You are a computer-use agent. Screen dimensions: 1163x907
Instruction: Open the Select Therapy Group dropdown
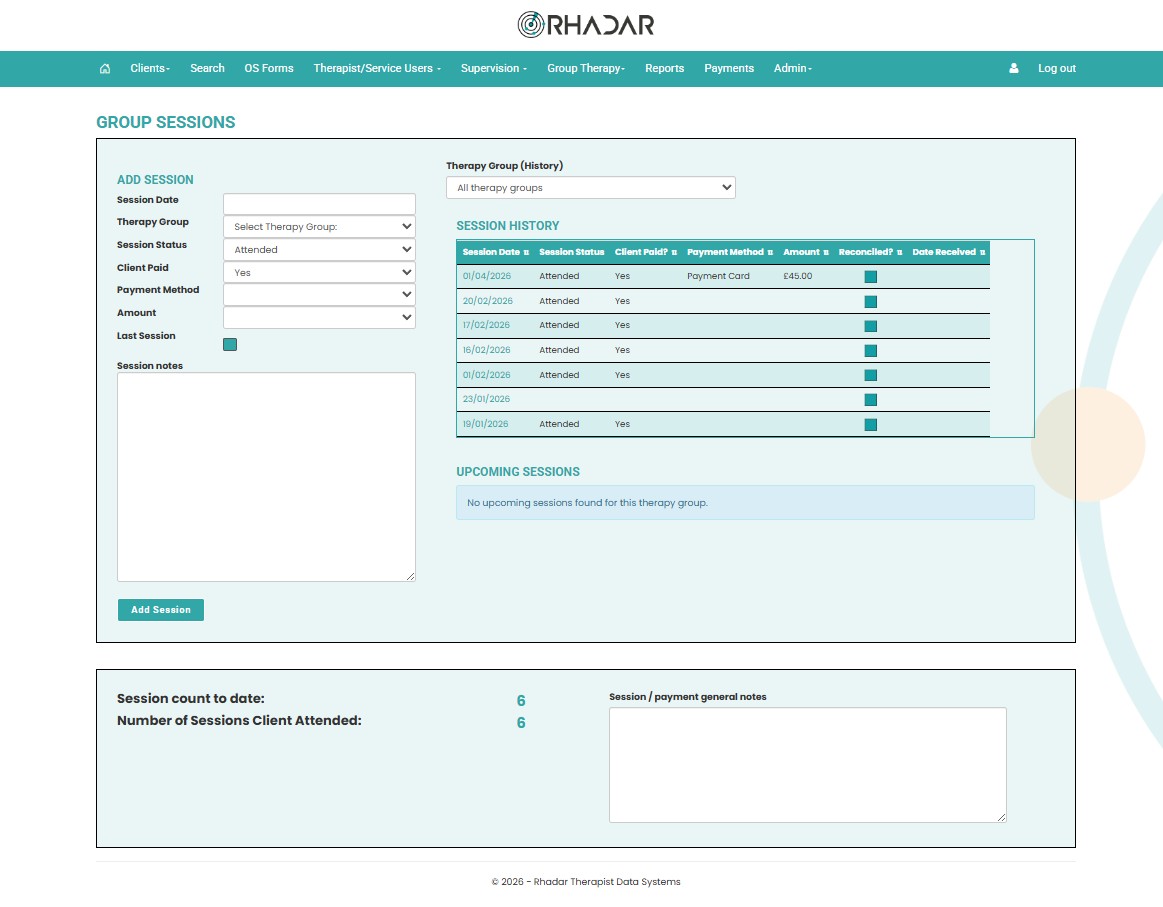(x=319, y=227)
